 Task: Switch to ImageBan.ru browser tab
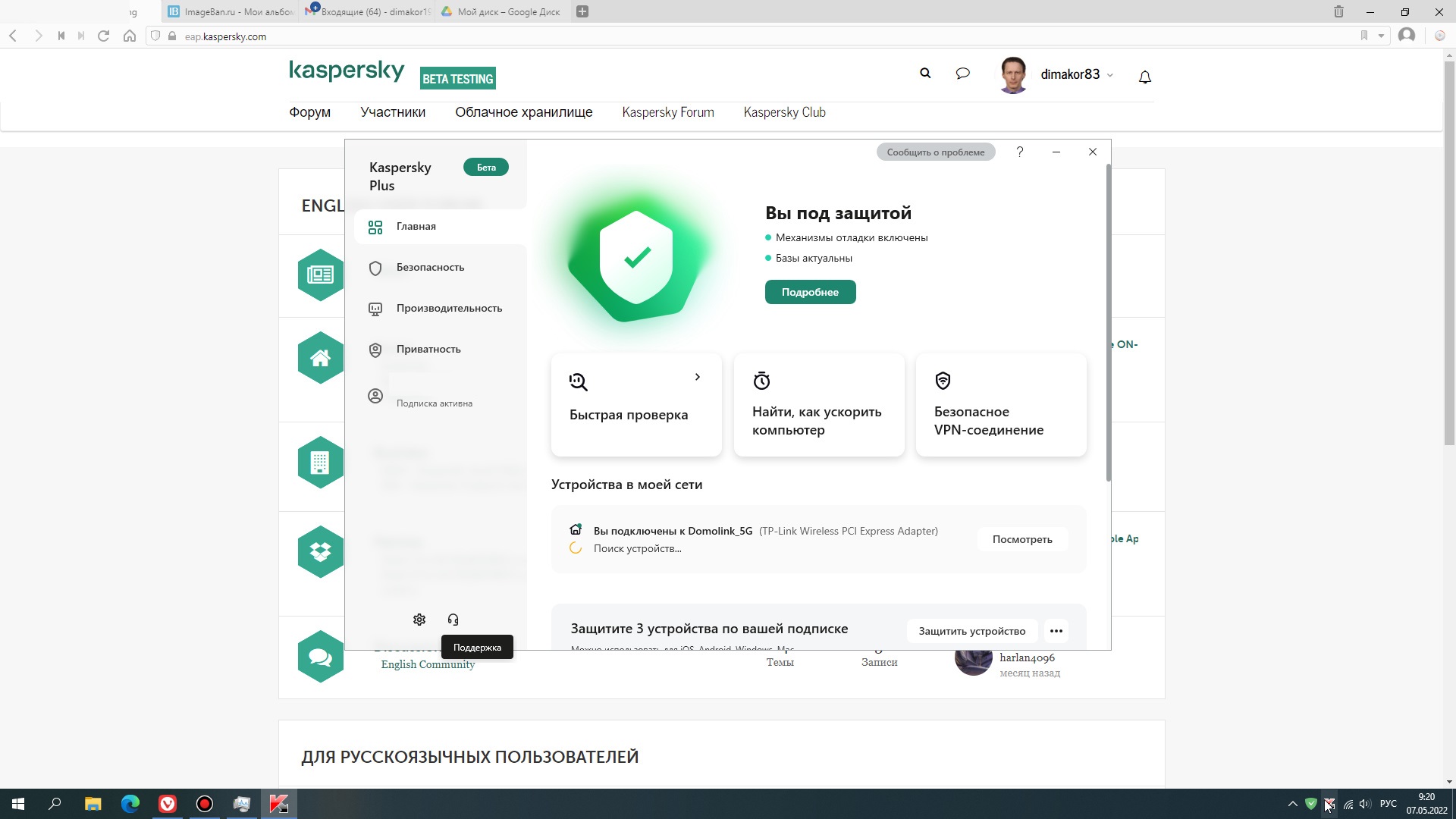pyautogui.click(x=231, y=11)
